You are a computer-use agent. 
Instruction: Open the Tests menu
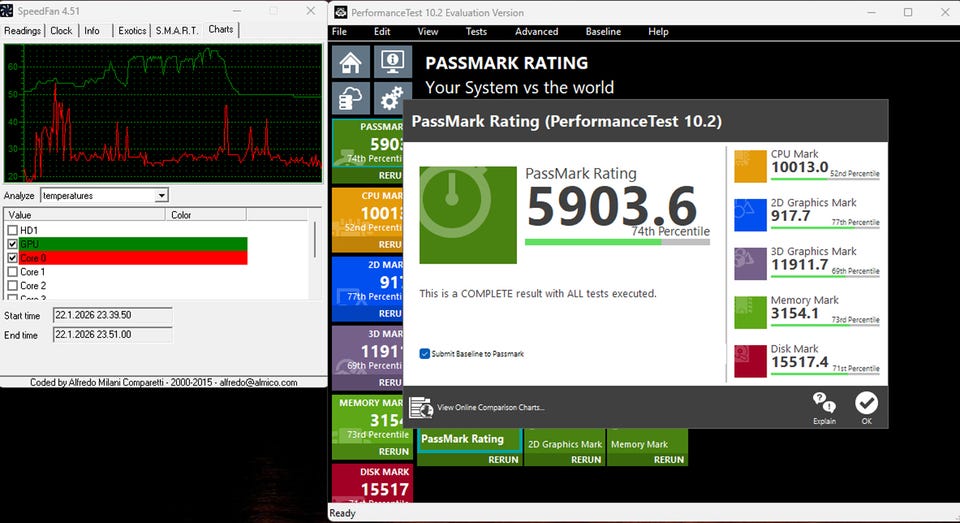tap(476, 31)
